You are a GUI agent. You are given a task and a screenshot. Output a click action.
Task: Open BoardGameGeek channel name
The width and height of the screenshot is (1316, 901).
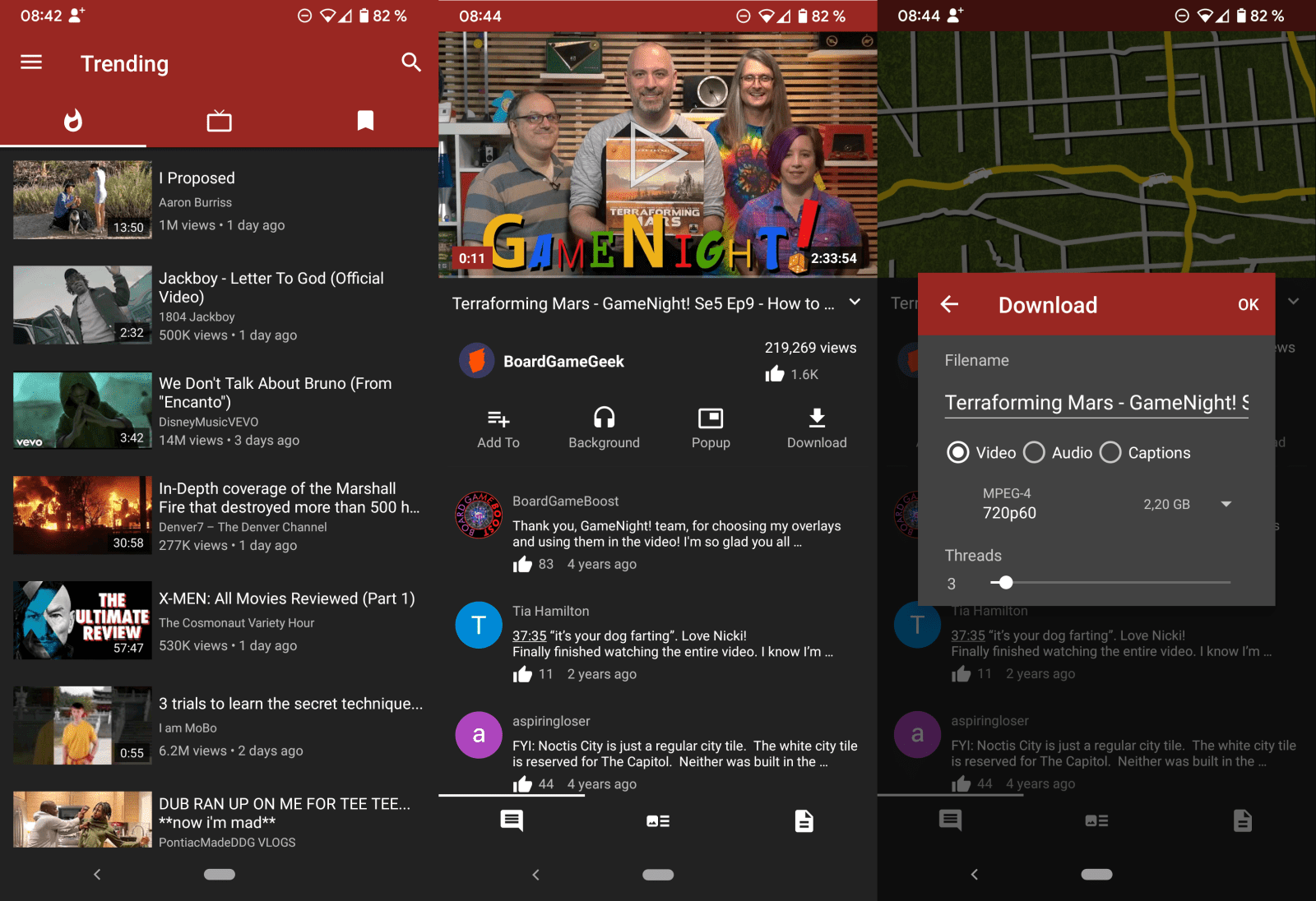[x=563, y=362]
